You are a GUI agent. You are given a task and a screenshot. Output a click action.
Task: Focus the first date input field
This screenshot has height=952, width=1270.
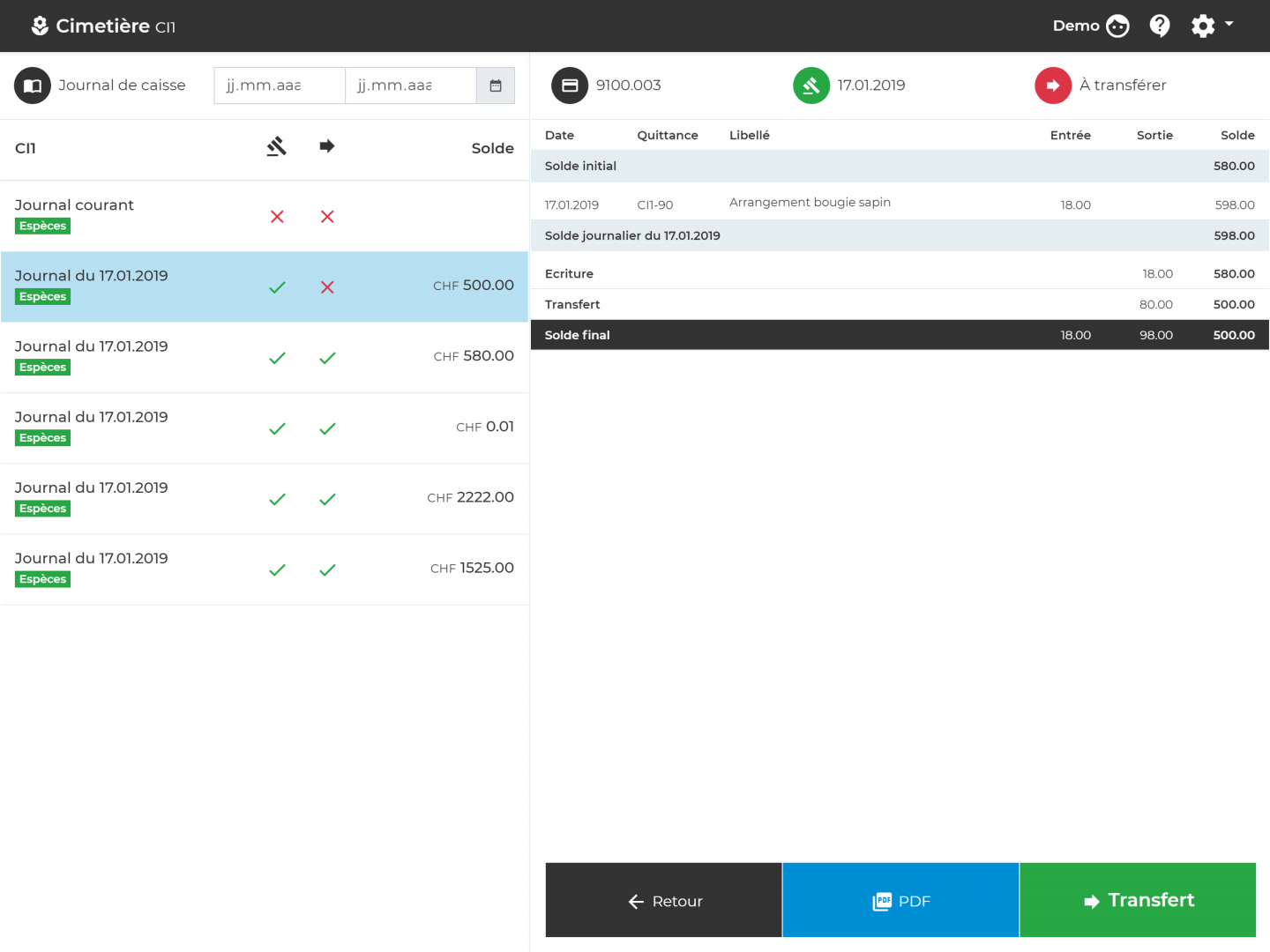(279, 86)
